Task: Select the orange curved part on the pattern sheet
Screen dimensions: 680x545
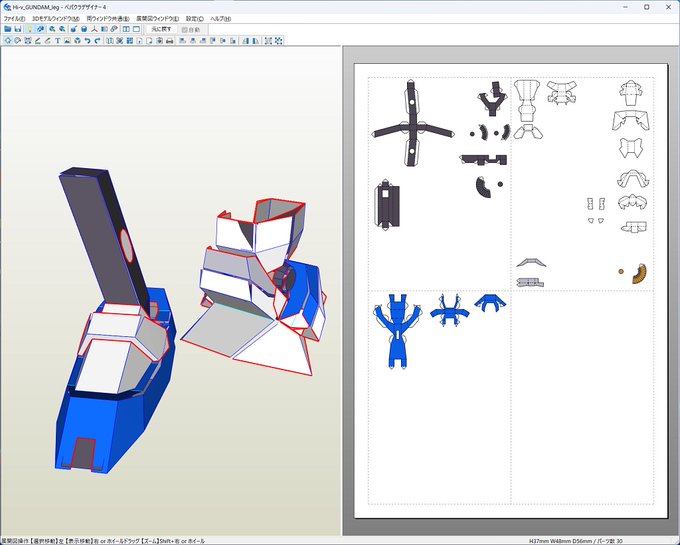Action: (x=640, y=273)
